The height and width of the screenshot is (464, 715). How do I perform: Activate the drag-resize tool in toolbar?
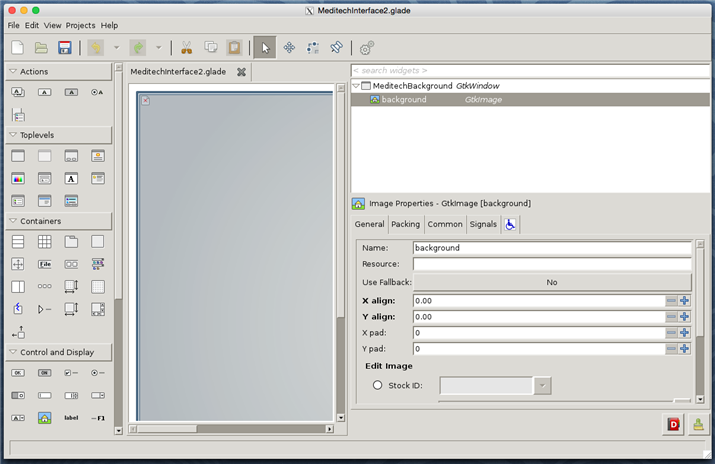tap(289, 47)
